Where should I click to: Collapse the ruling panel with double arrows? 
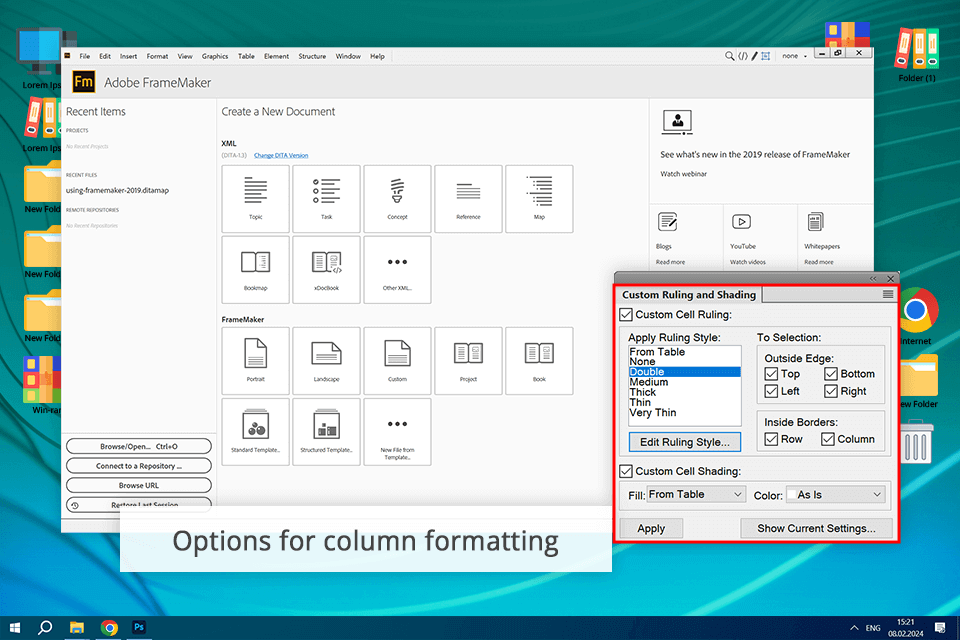click(x=873, y=279)
